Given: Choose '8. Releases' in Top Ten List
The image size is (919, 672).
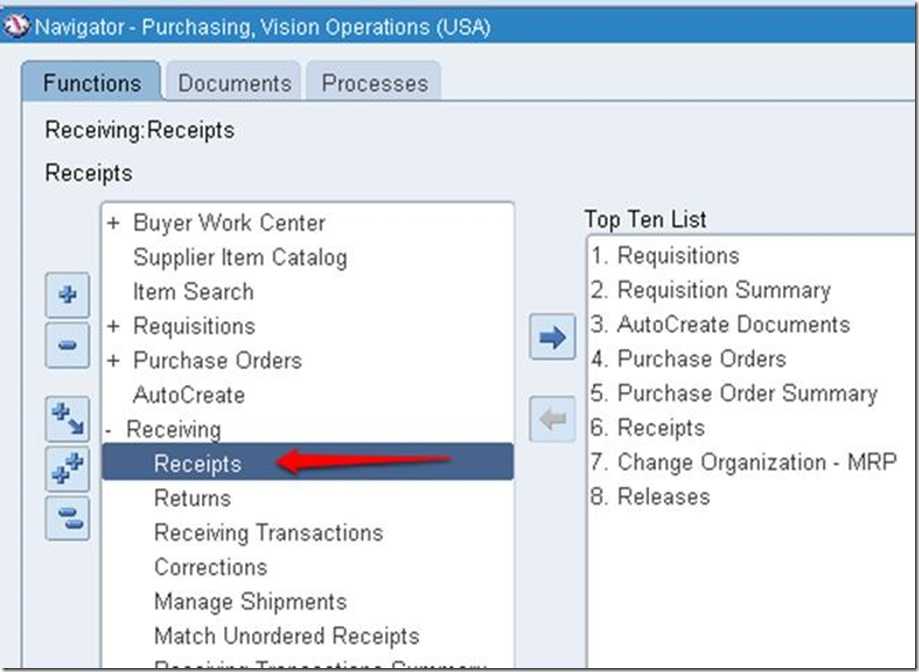Looking at the screenshot, I should point(651,497).
